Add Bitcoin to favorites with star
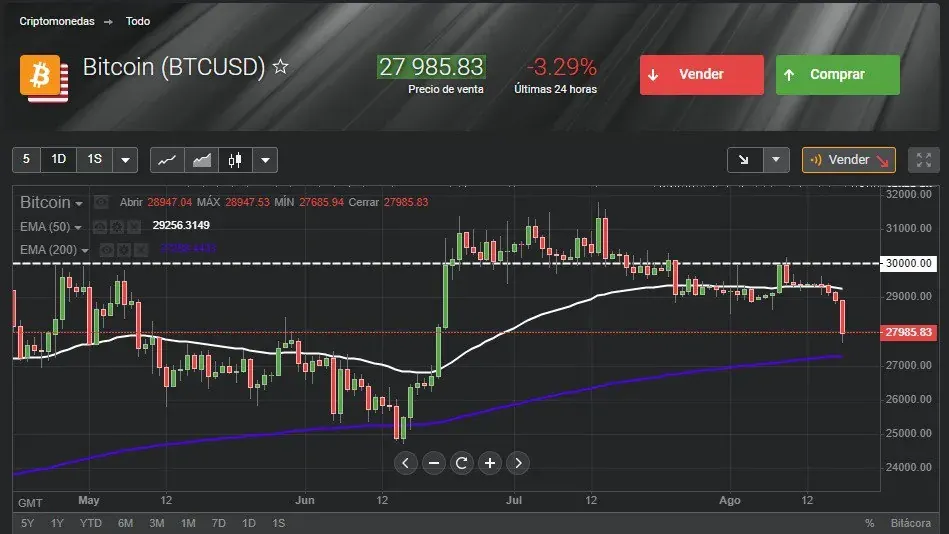Viewport: 949px width, 534px height. tap(280, 66)
